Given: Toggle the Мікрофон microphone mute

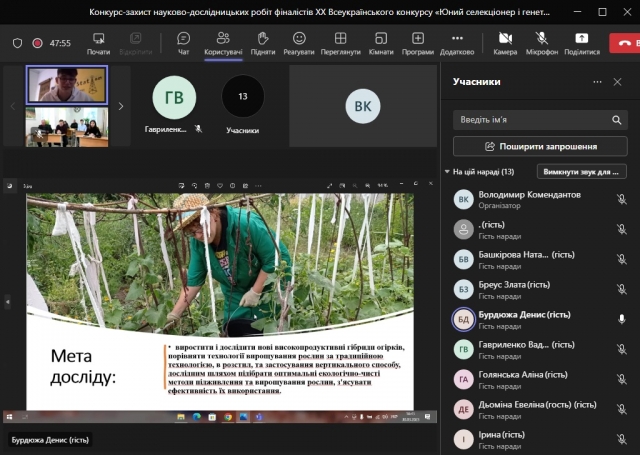Looking at the screenshot, I should 542,42.
